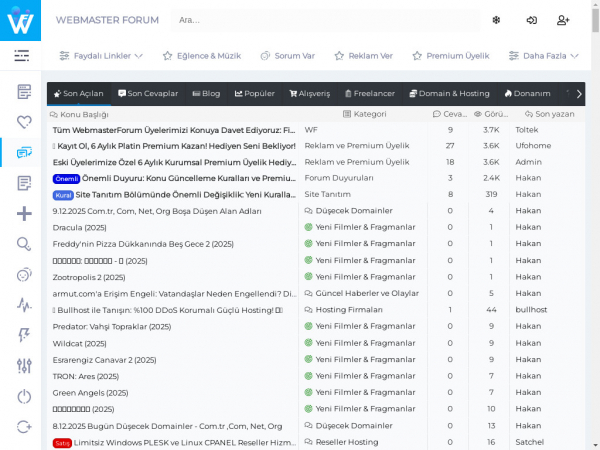Open the hamburger menu in sidebar
The width and height of the screenshot is (600, 450).
21,56
